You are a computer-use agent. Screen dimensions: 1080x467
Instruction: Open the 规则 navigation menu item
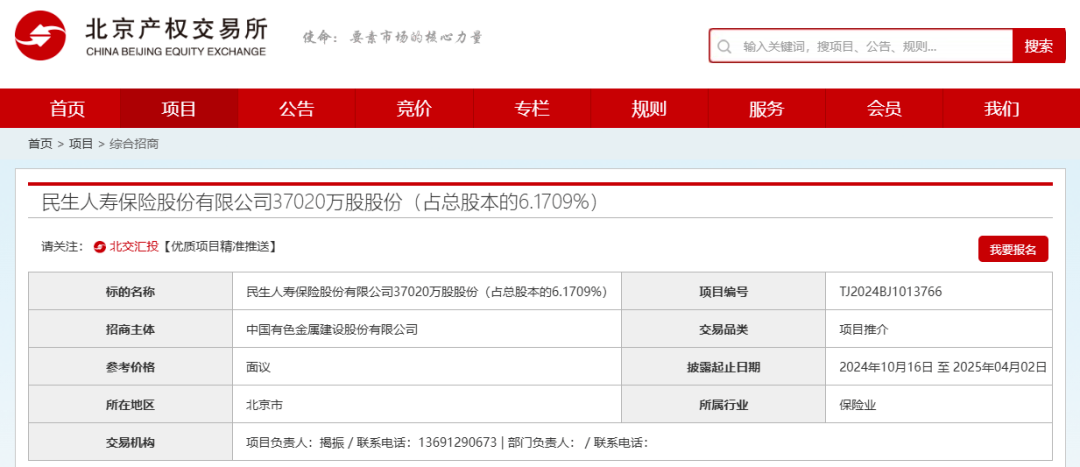pyautogui.click(x=649, y=109)
